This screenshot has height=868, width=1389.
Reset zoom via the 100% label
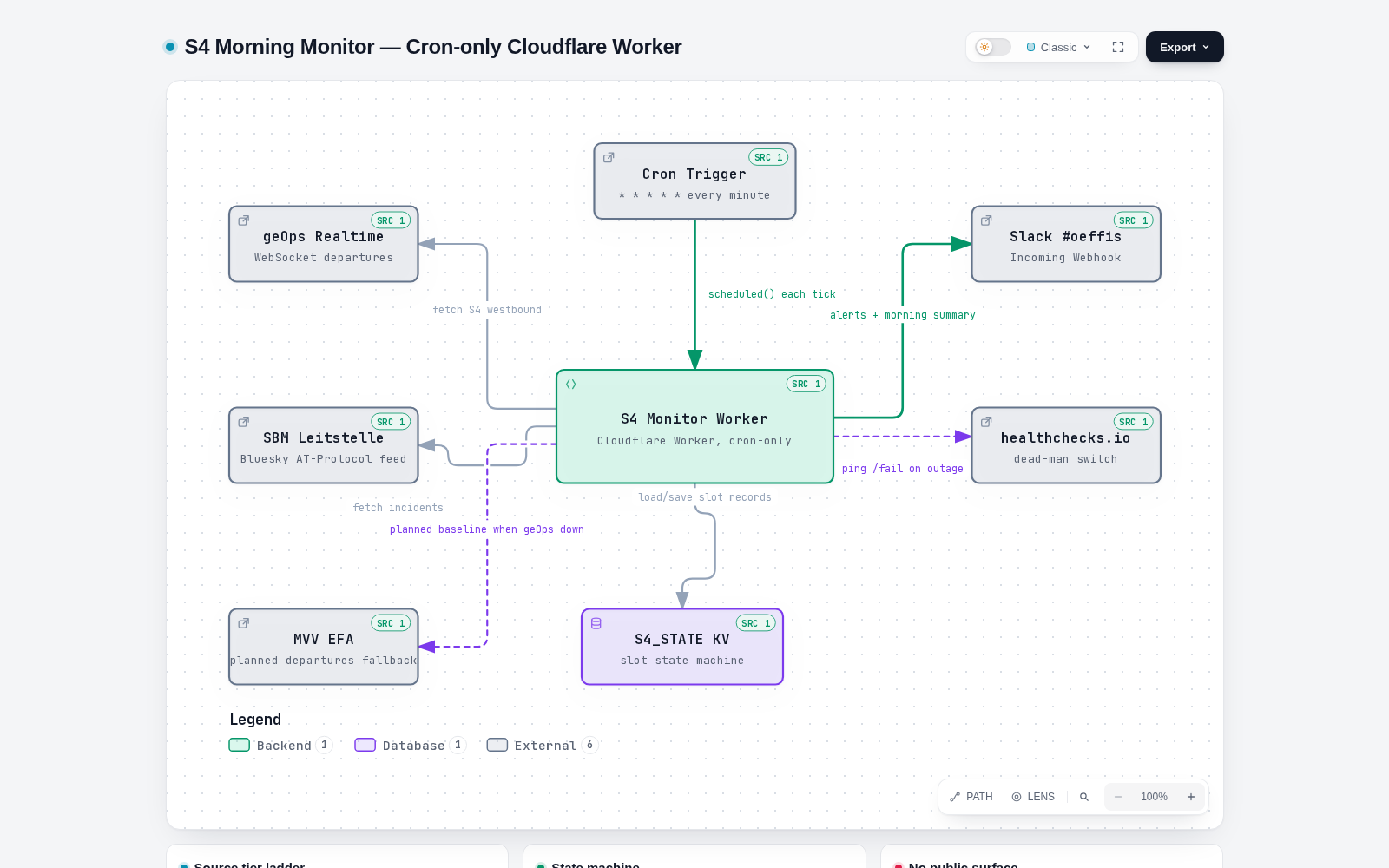[1154, 797]
